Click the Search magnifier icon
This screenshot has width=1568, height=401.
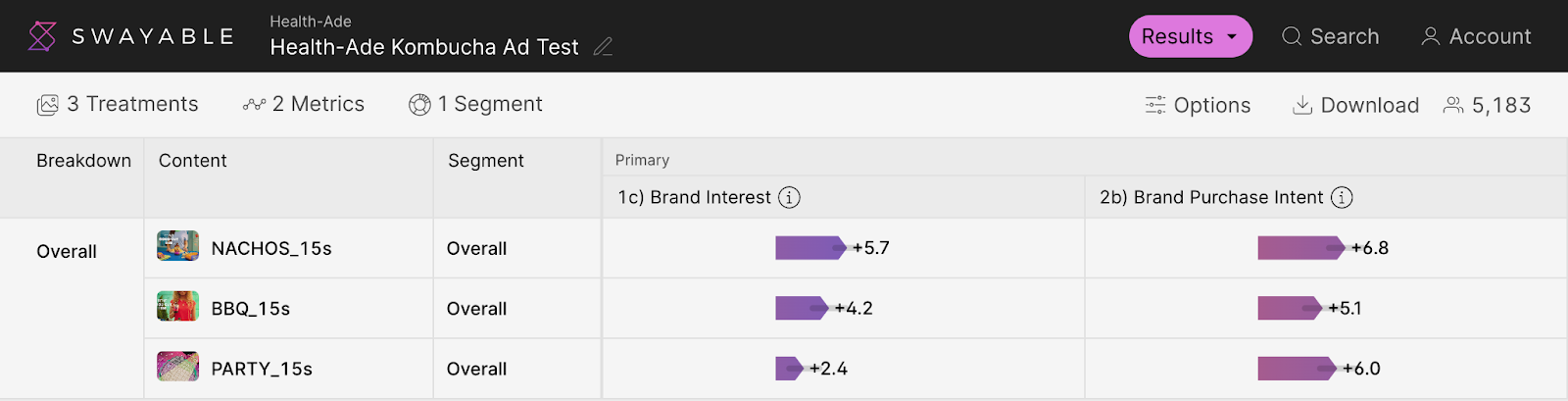tap(1292, 36)
